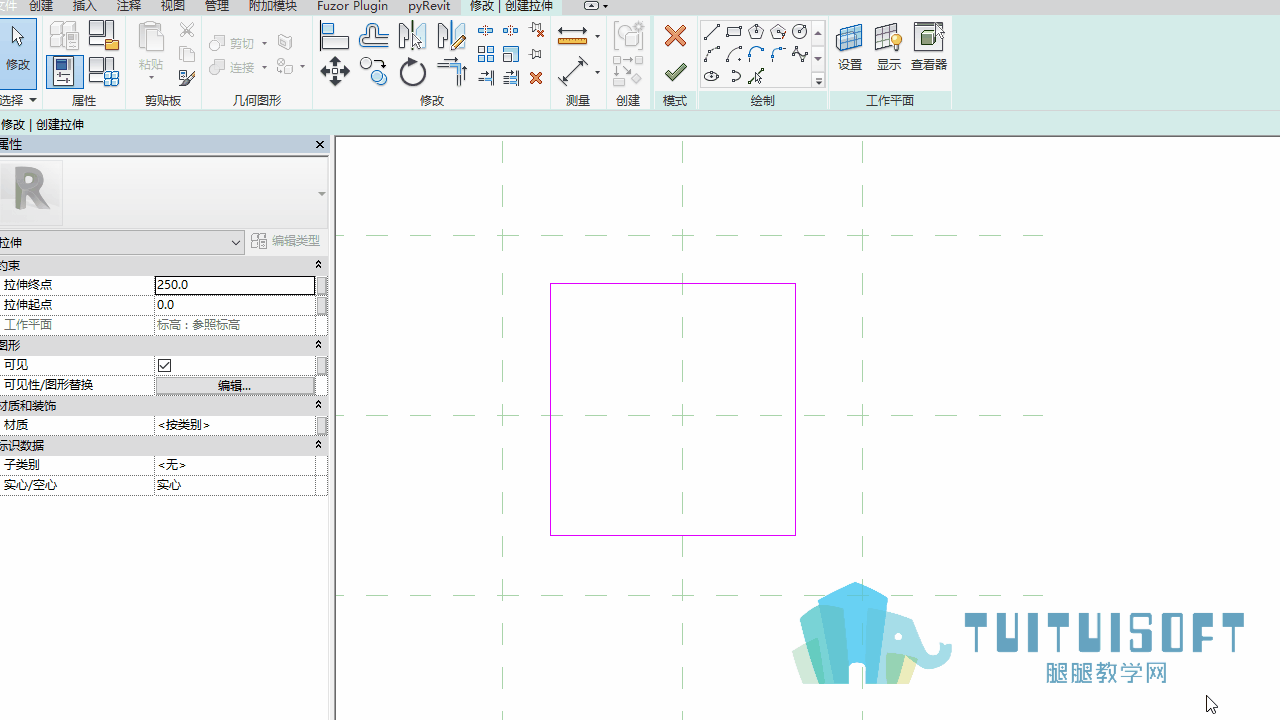Use Trim/Extend to Corner tool
Screen dimensions: 1280x720
point(451,72)
